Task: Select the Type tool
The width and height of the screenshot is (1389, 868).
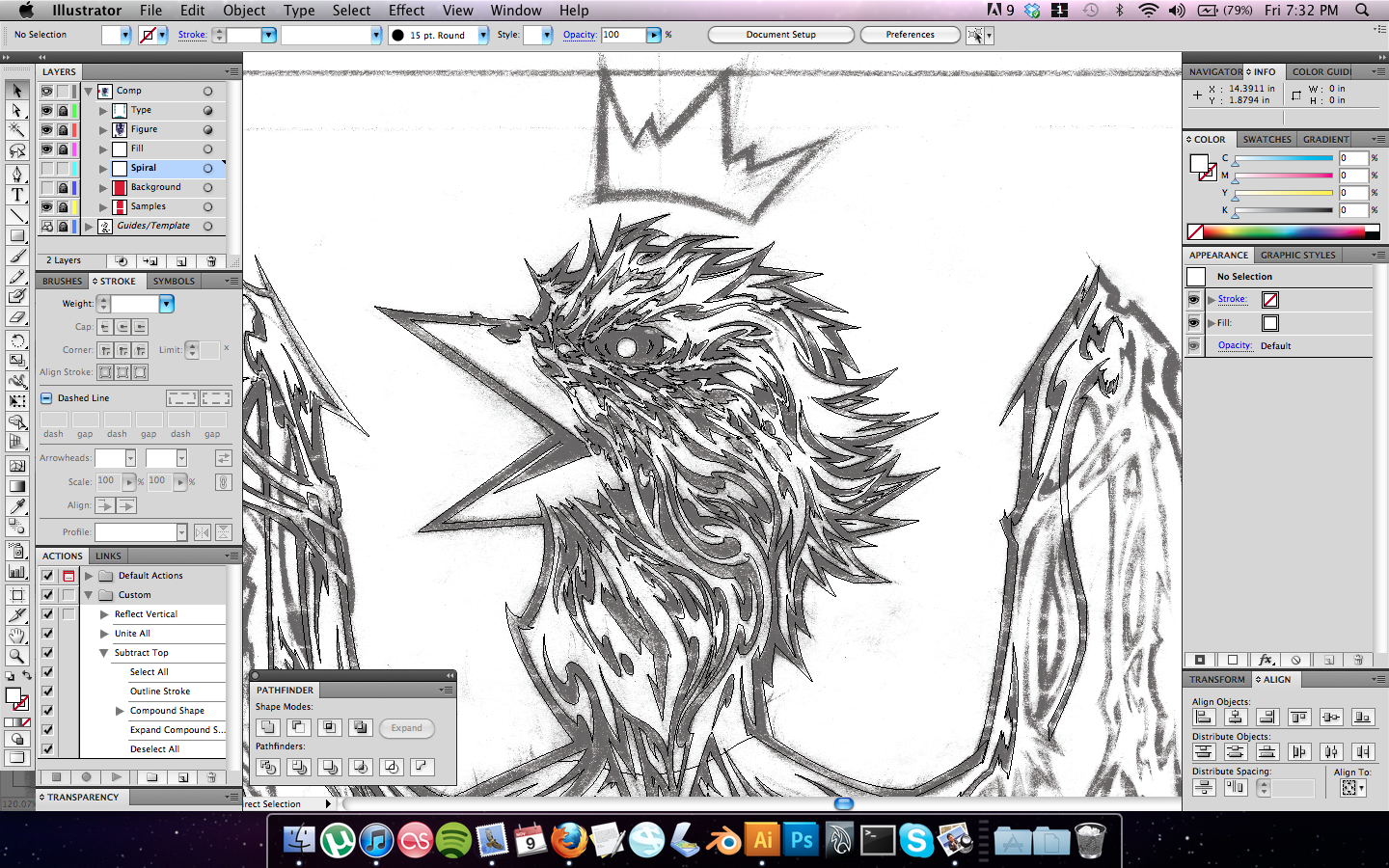Action: 17,194
